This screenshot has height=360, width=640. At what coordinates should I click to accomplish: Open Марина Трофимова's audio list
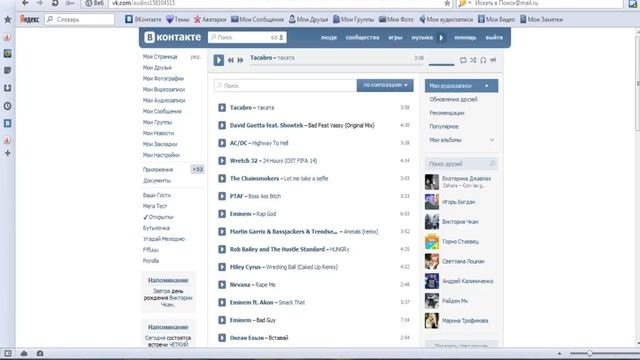pos(465,321)
